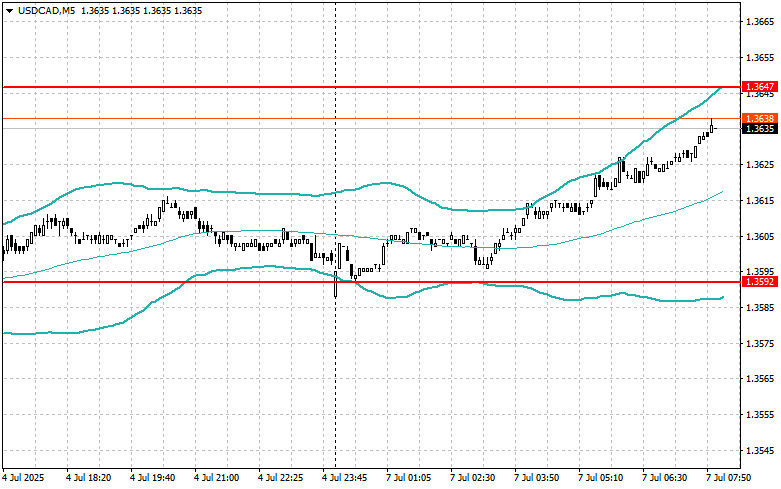Click the 1.3565 price scale value
The image size is (781, 489).
(761, 379)
